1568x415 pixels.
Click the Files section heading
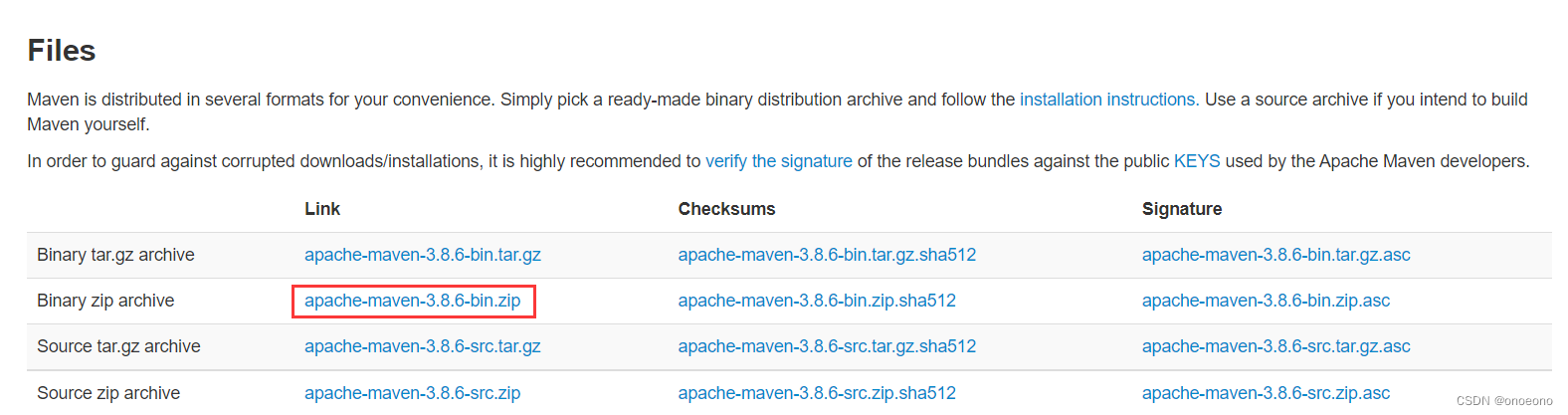coord(62,51)
